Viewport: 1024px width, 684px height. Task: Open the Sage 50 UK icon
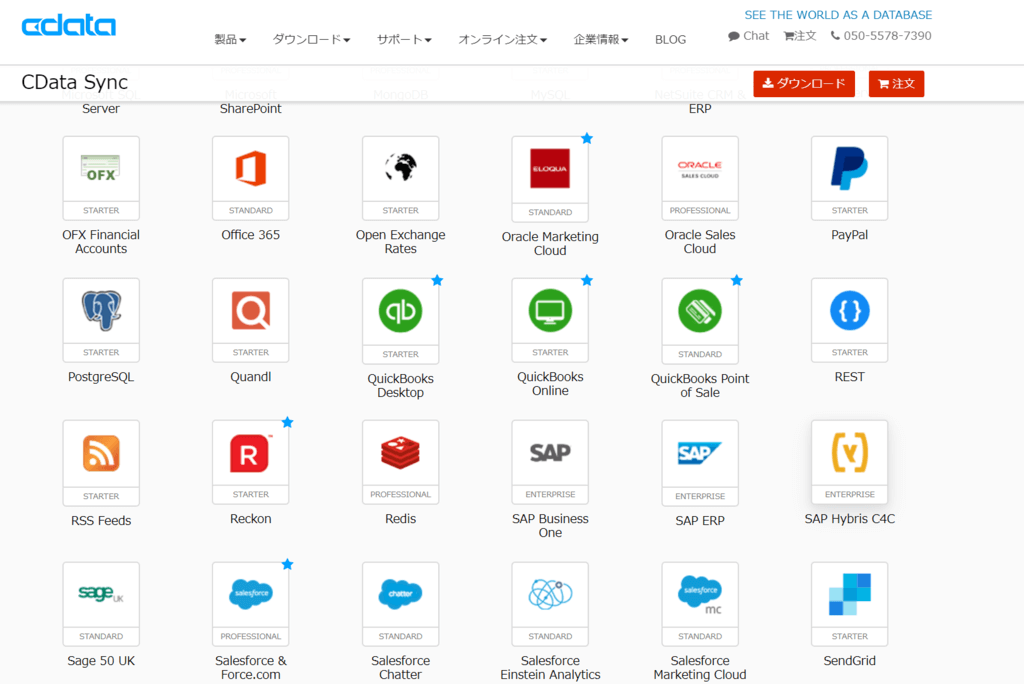click(x=101, y=594)
